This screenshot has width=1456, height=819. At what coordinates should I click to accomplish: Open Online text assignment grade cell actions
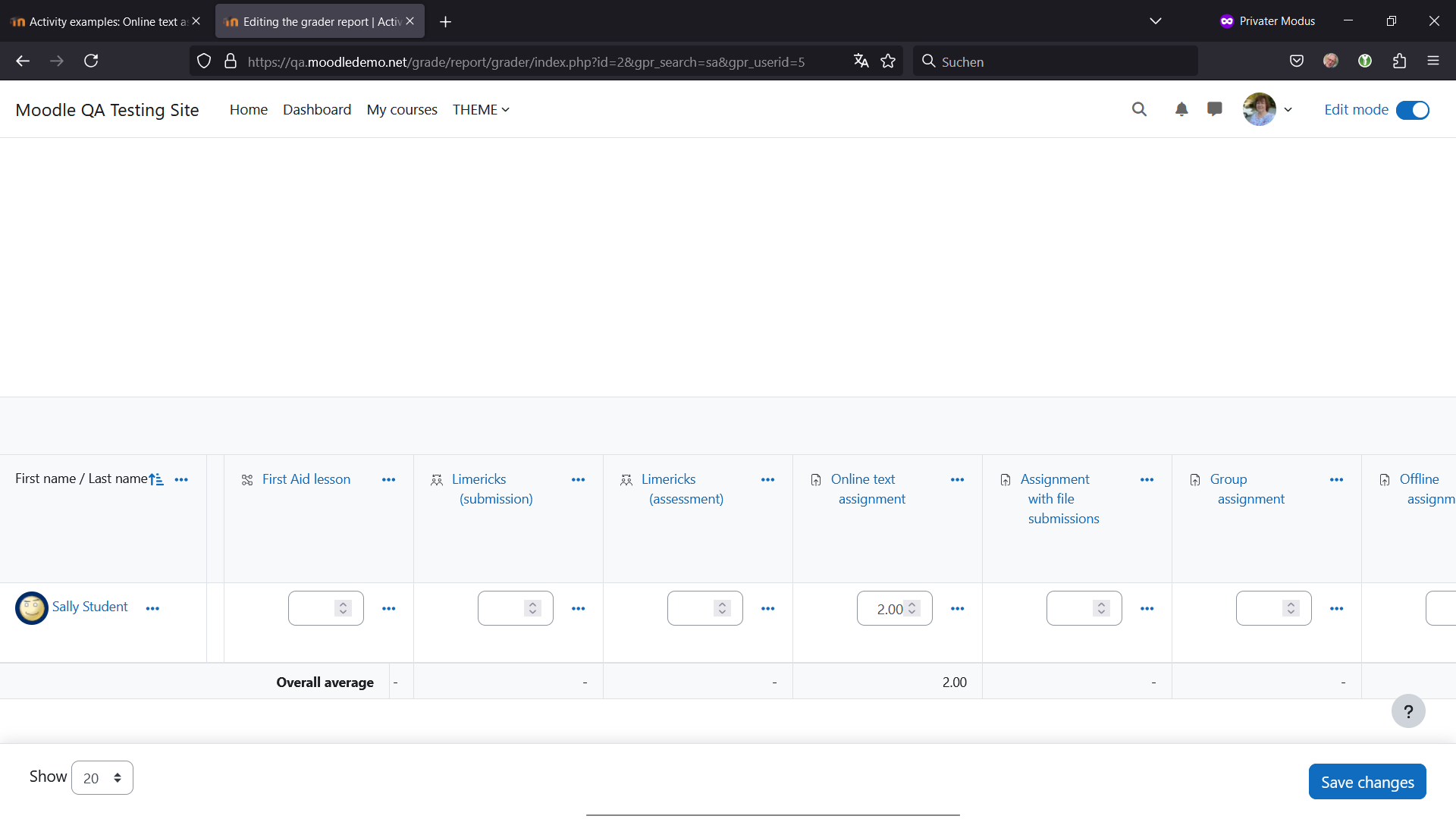pyautogui.click(x=958, y=609)
